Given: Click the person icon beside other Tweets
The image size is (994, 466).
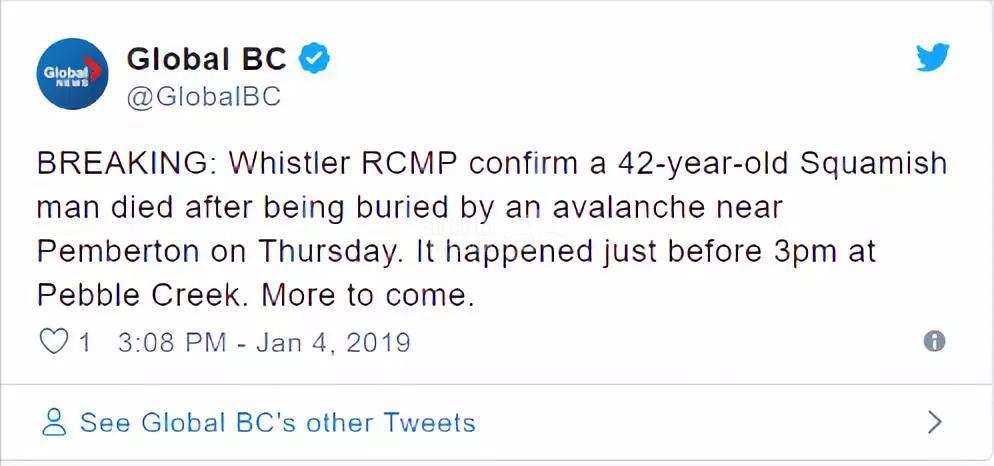Looking at the screenshot, I should [x=56, y=422].
